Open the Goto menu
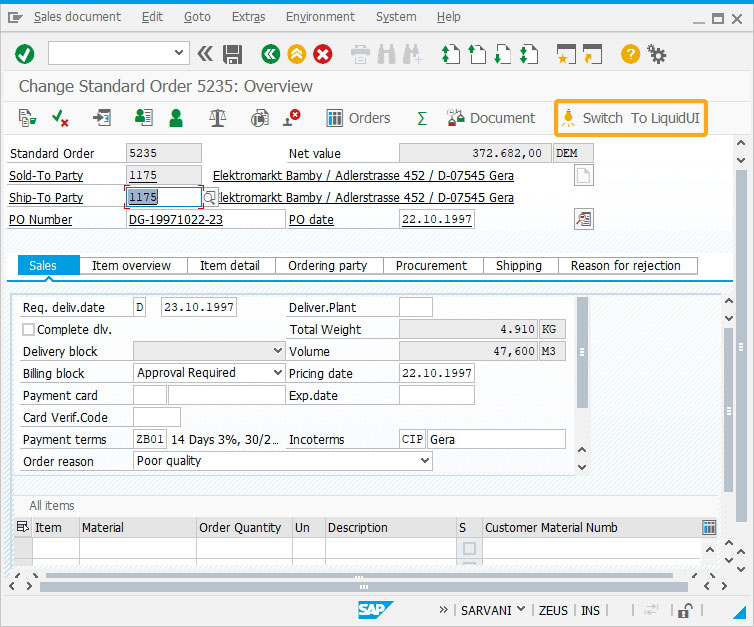 (197, 17)
